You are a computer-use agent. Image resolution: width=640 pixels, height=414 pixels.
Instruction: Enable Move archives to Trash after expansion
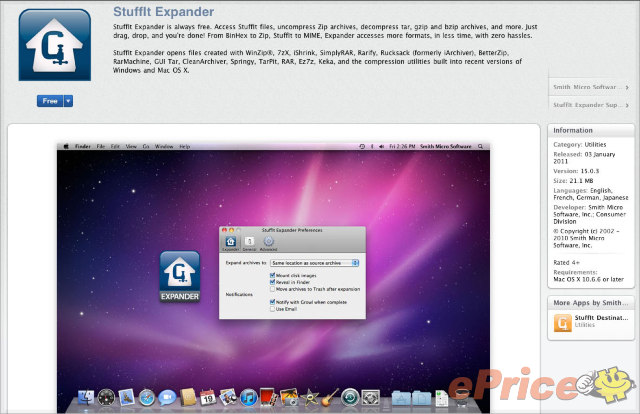point(272,289)
